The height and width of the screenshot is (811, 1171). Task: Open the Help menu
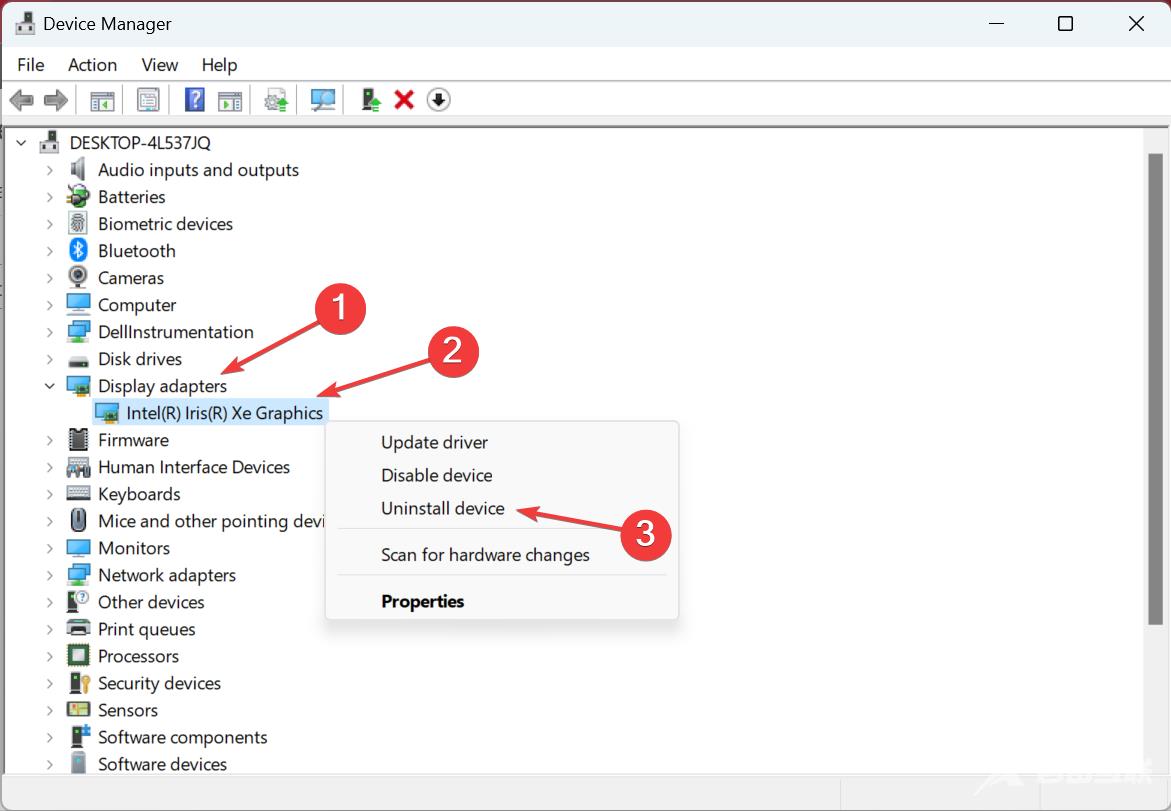(x=220, y=65)
